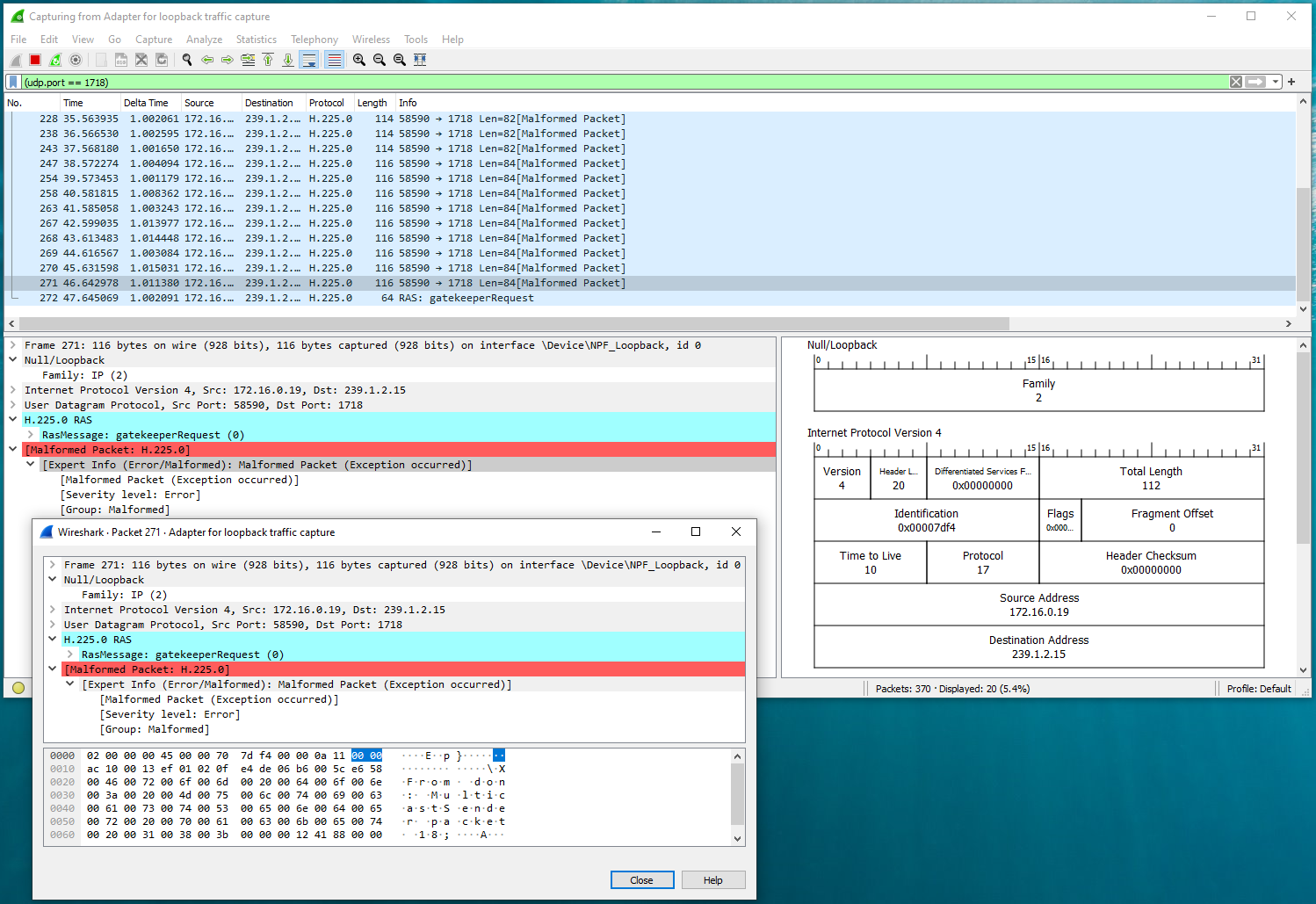Collapse Expert Info node in Packet 271 dialog

(70, 684)
